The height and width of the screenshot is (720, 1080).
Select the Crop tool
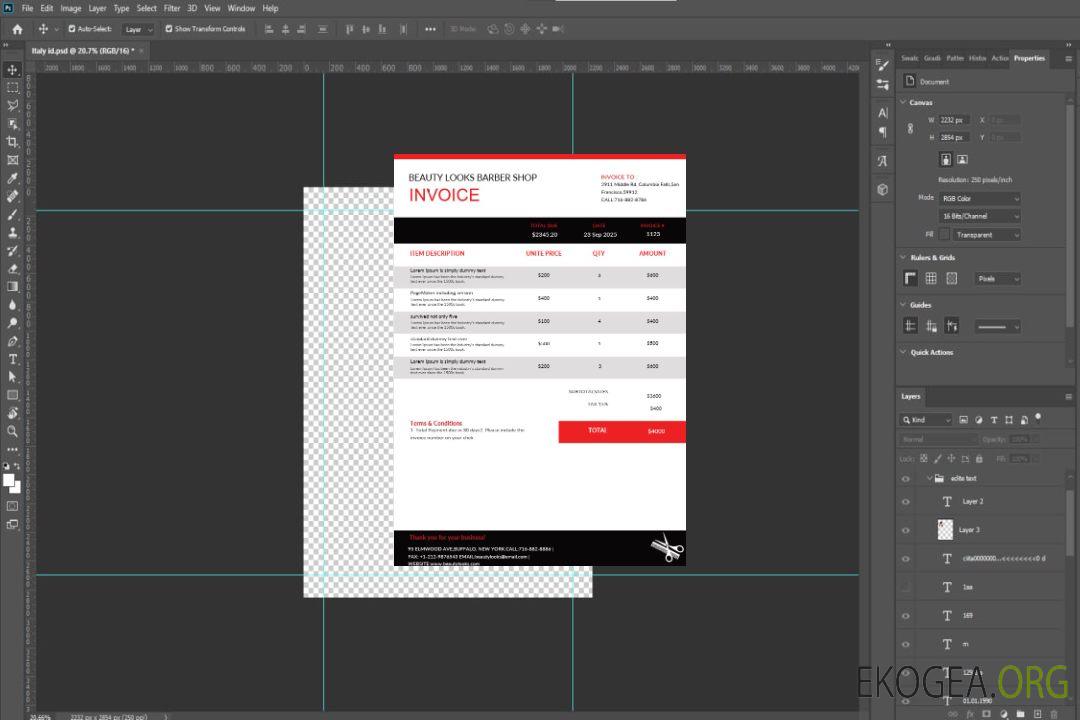click(x=12, y=142)
